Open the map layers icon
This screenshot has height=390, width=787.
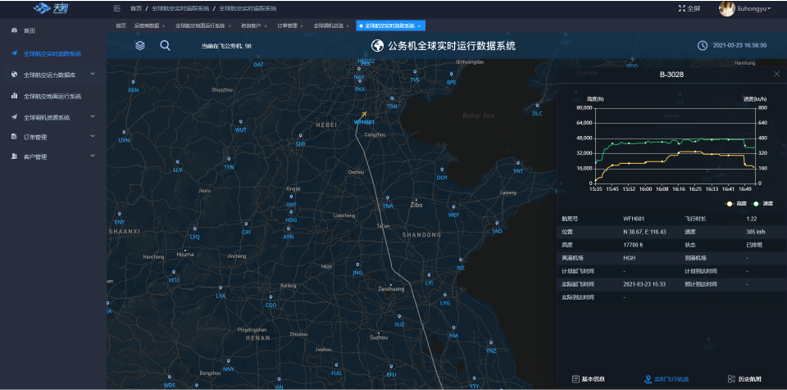[x=140, y=46]
